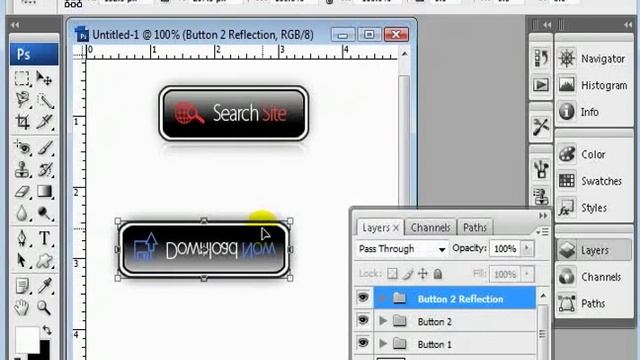This screenshot has width=640, height=360.
Task: Select the Custom Shape tool
Action: 44,260
